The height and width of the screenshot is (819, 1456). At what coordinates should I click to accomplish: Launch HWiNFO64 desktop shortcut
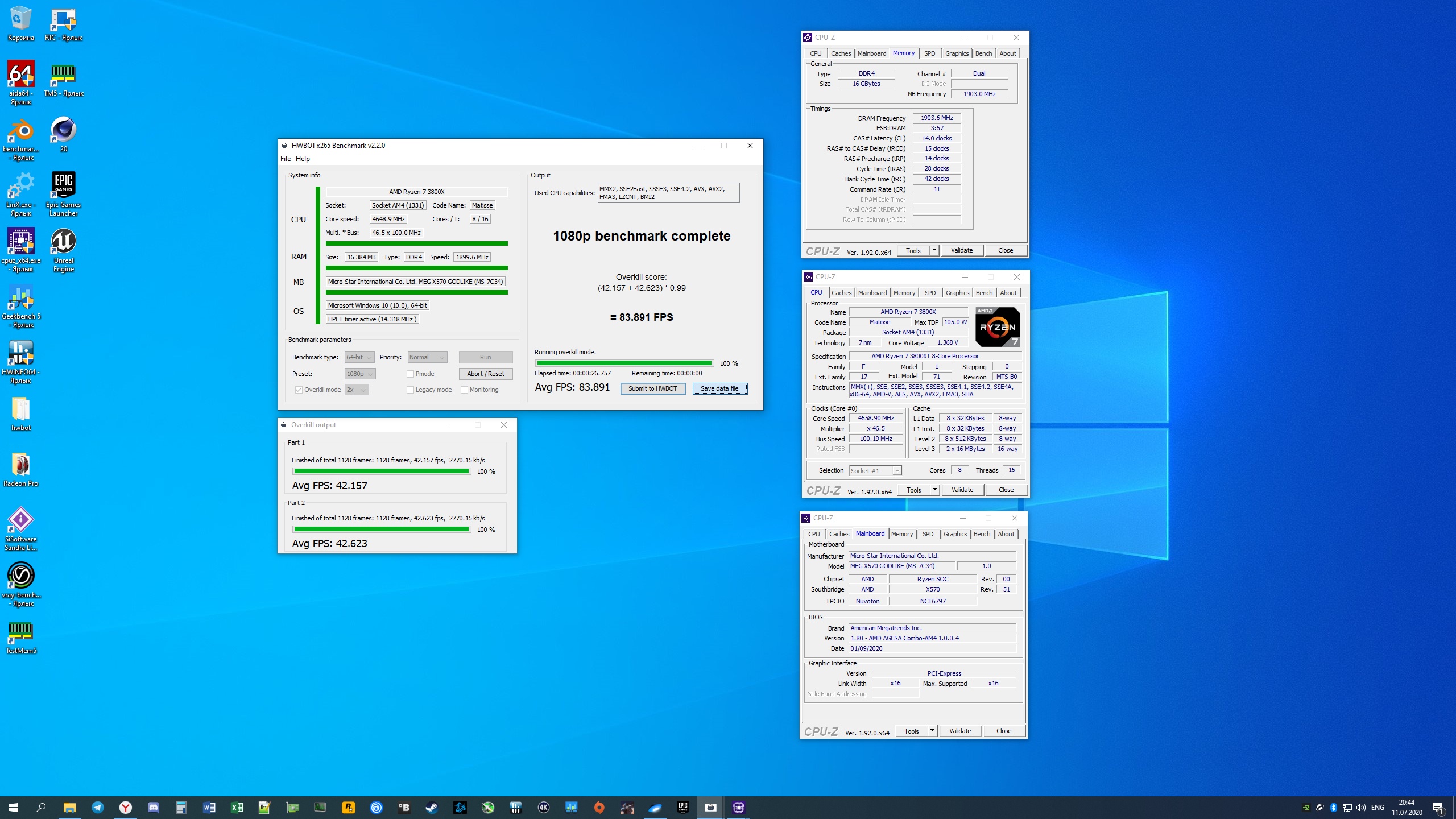[21, 362]
